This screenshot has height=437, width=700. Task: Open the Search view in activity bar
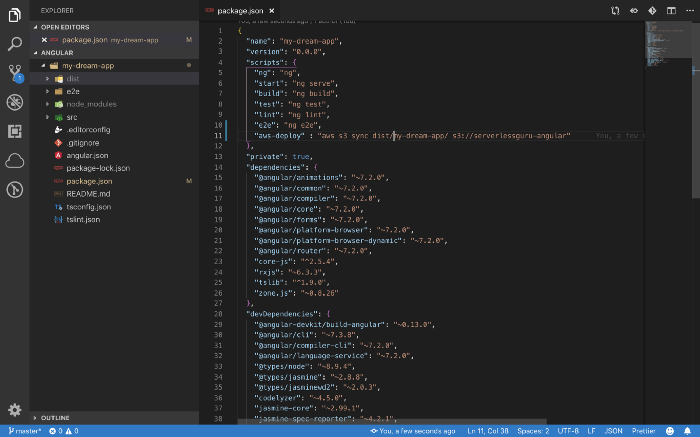click(x=14, y=44)
